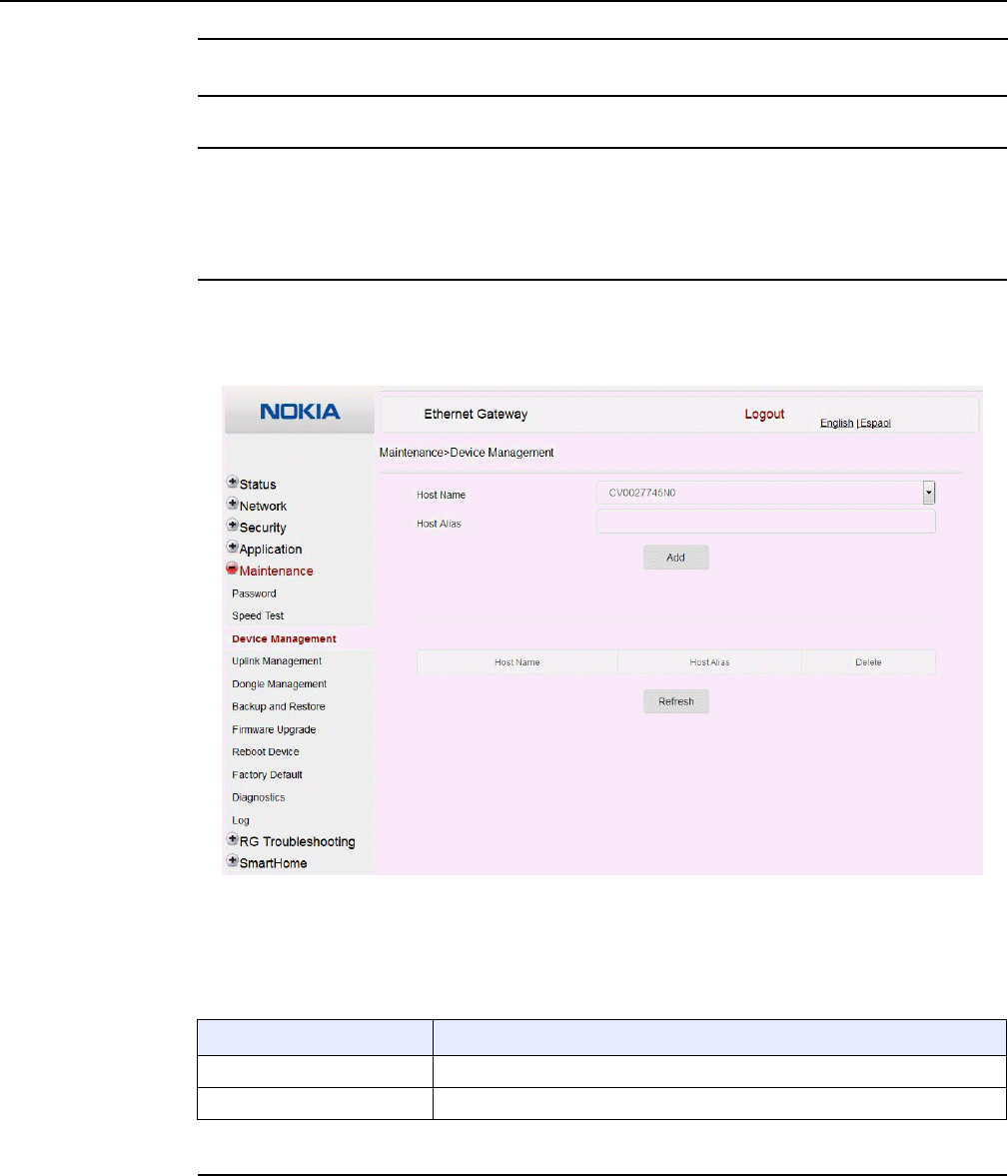Open Firmware Upgrade page
This screenshot has width=1008, height=1176.
pyautogui.click(x=274, y=729)
